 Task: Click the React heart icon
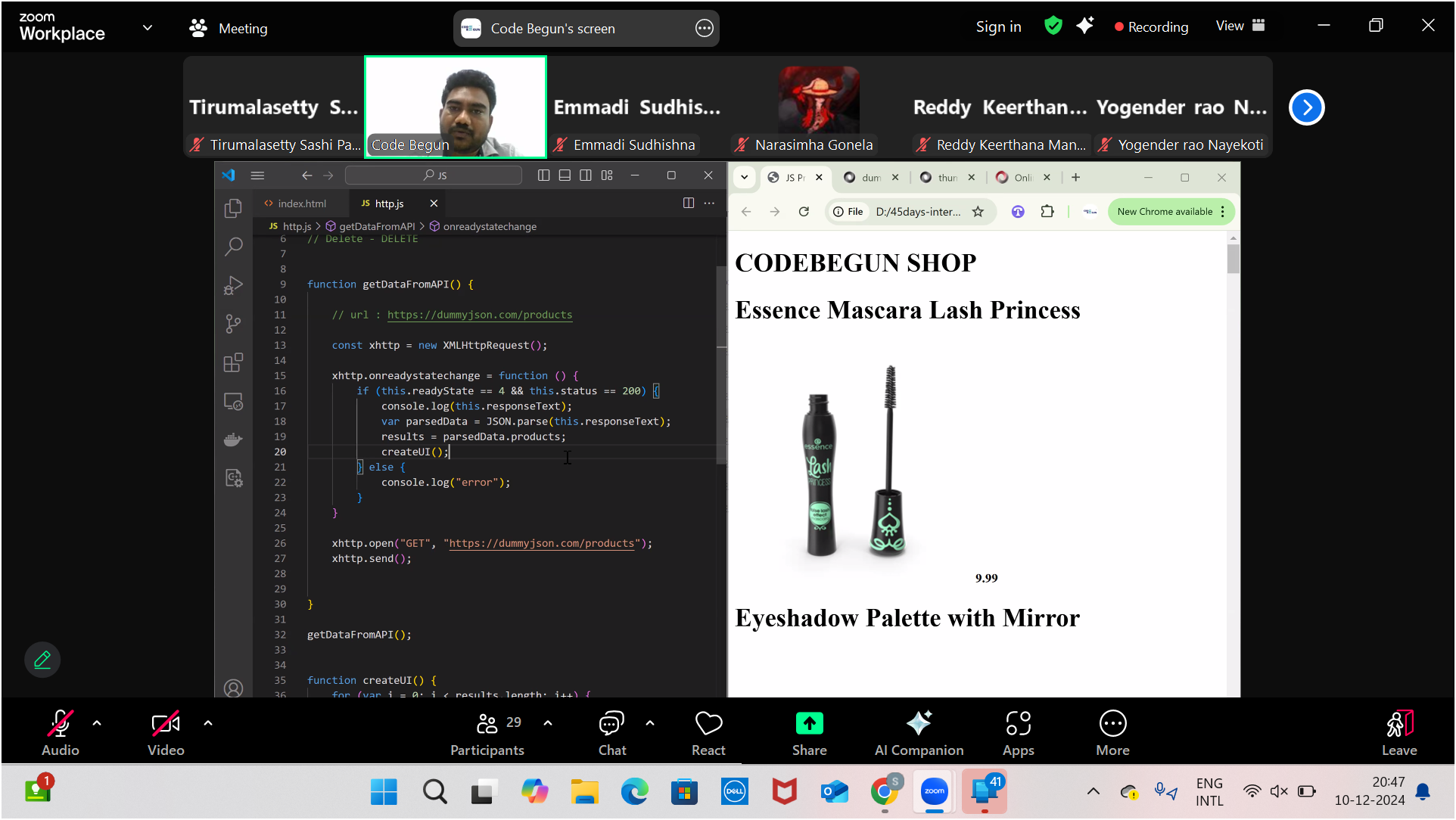pos(708,732)
